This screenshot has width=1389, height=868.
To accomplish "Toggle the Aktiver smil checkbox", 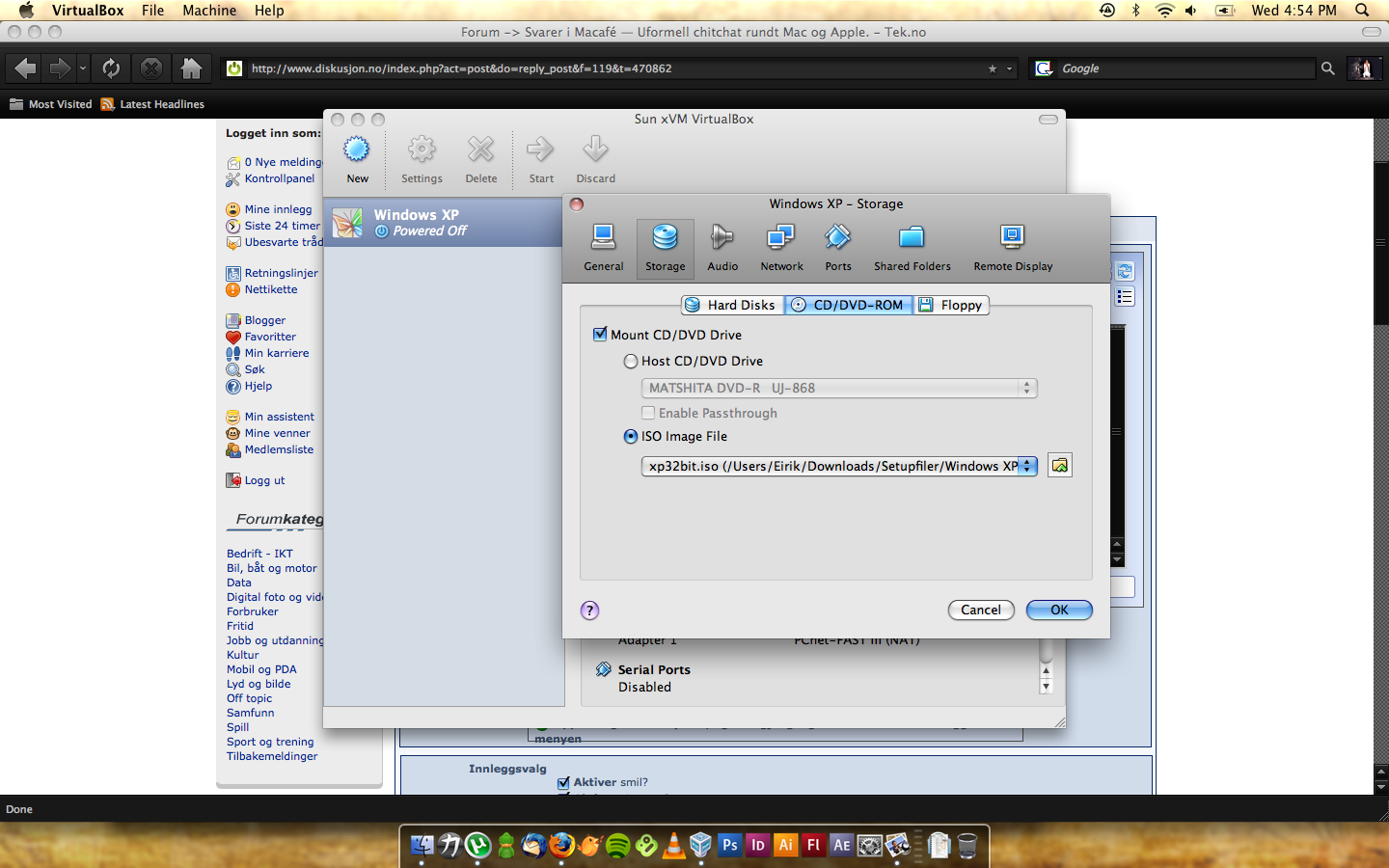I will click(563, 783).
